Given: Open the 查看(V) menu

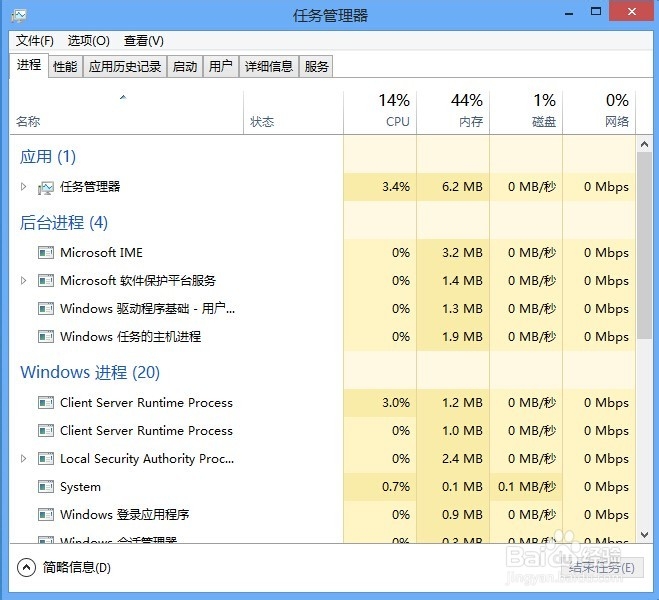Looking at the screenshot, I should pyautogui.click(x=144, y=41).
